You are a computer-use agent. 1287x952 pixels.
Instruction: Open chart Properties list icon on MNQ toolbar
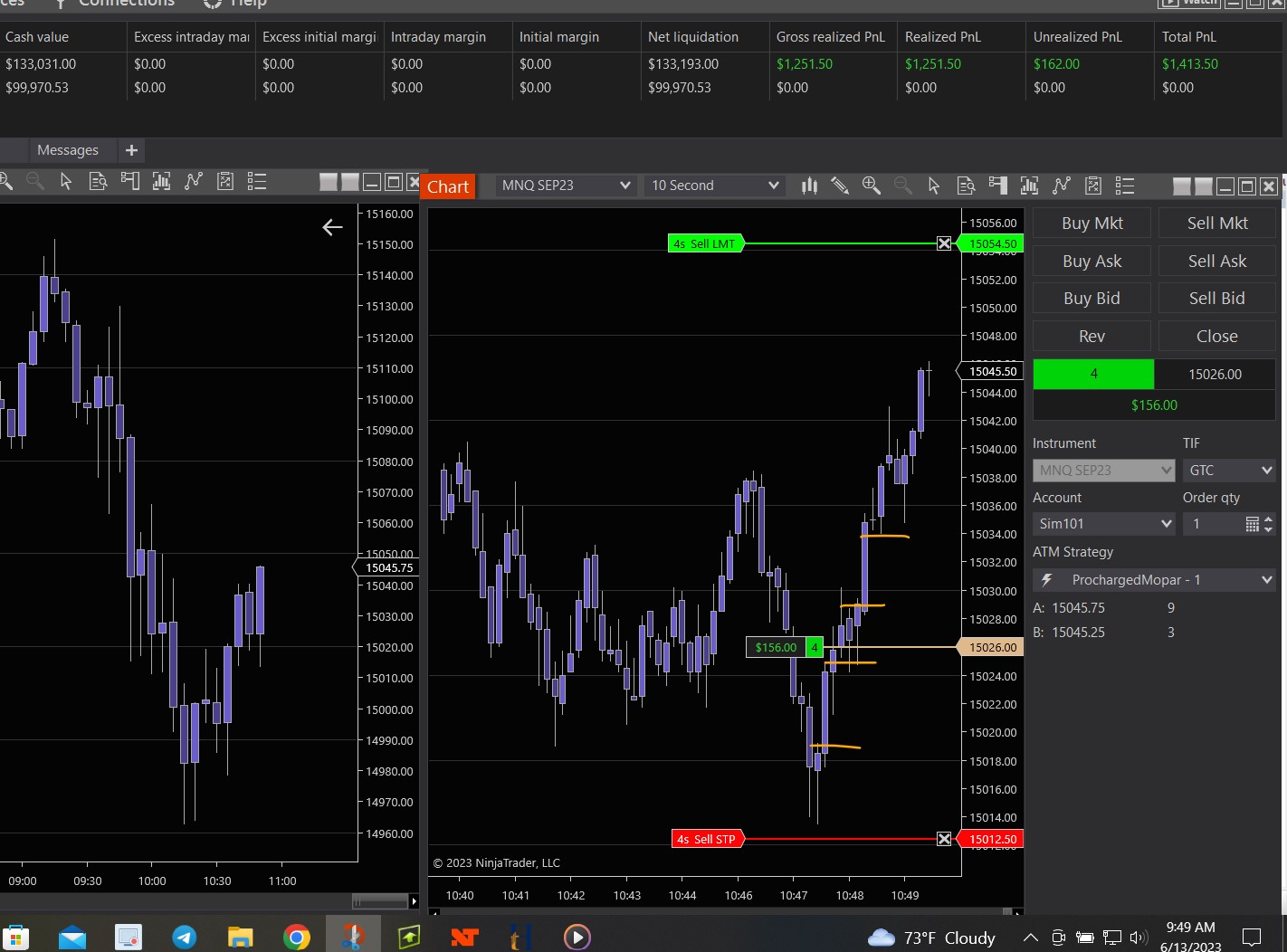[1125, 186]
